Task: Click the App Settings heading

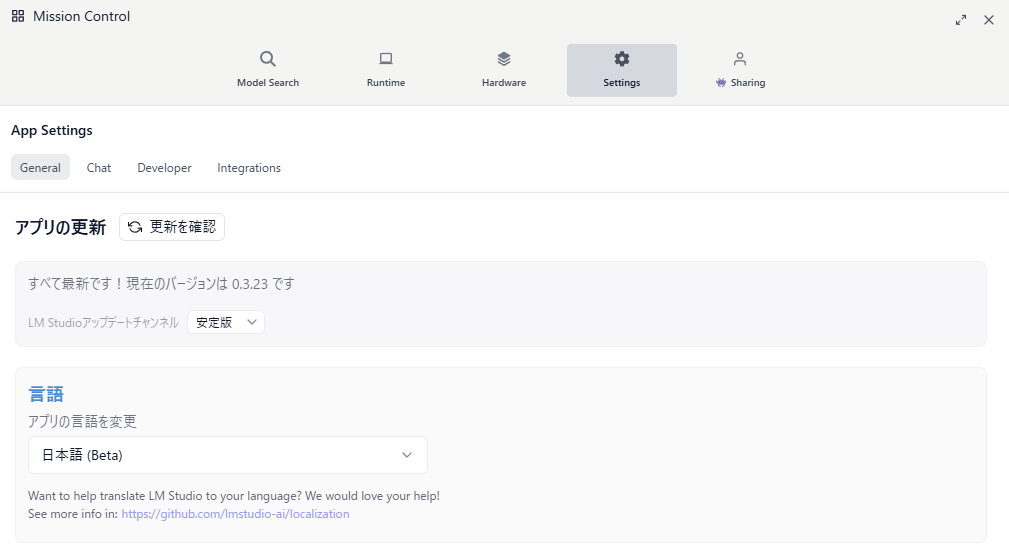Action: click(x=51, y=130)
